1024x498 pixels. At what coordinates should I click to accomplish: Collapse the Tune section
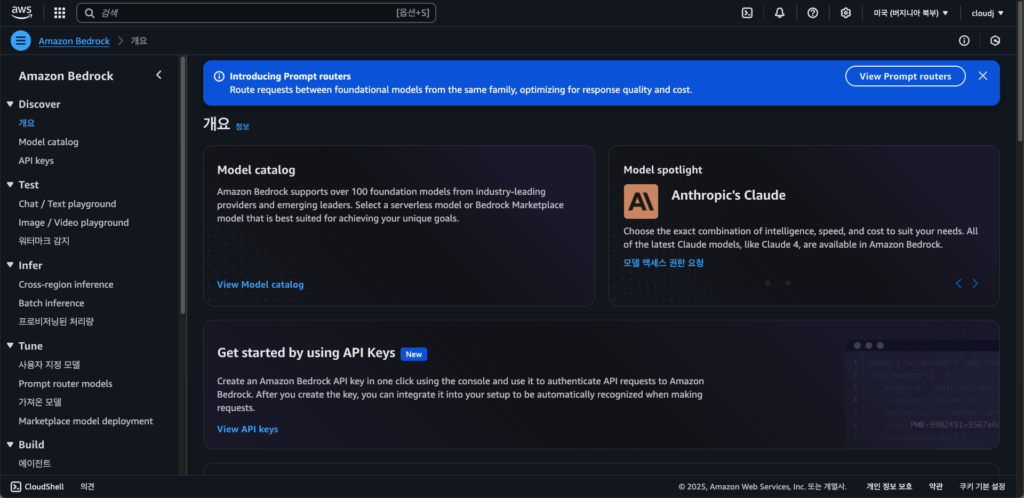click(x=10, y=346)
